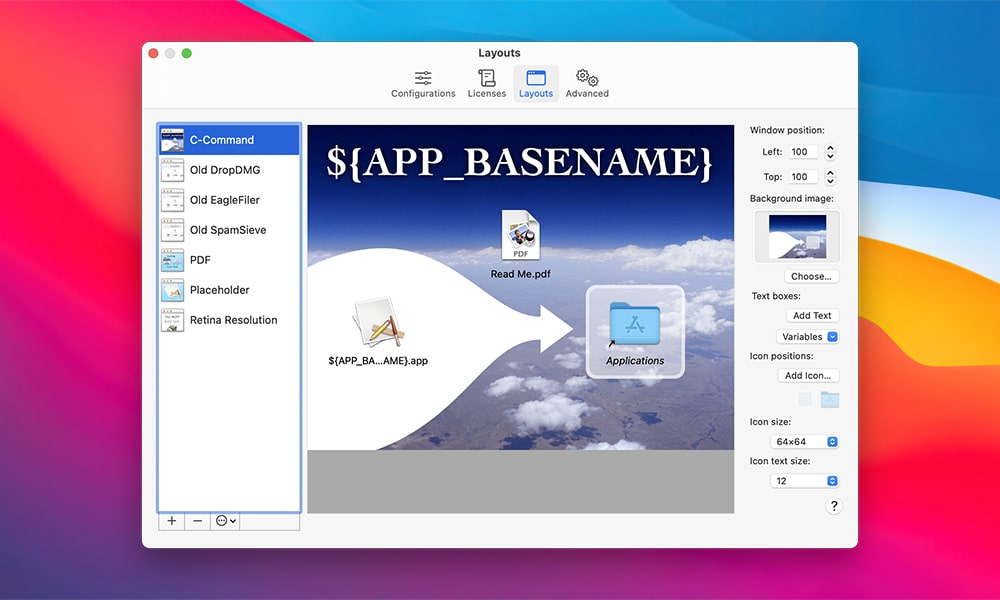Screen dimensions: 1000x600
Task: Increment the Left window position stepper
Action: tap(829, 147)
